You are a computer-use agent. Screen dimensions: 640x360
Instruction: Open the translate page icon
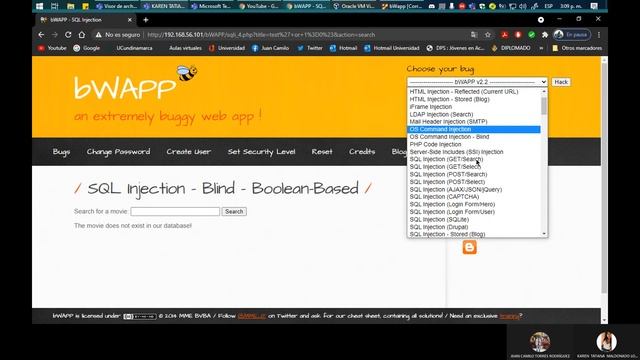pos(474,35)
